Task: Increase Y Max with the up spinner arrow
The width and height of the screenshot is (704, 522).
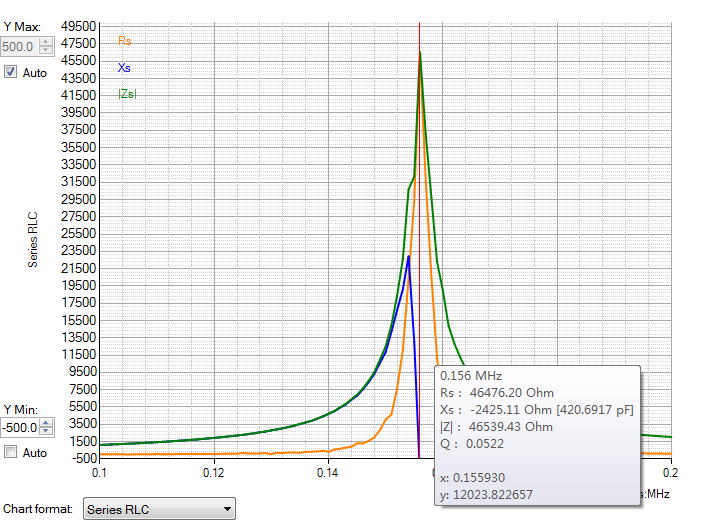Action: coord(46,42)
